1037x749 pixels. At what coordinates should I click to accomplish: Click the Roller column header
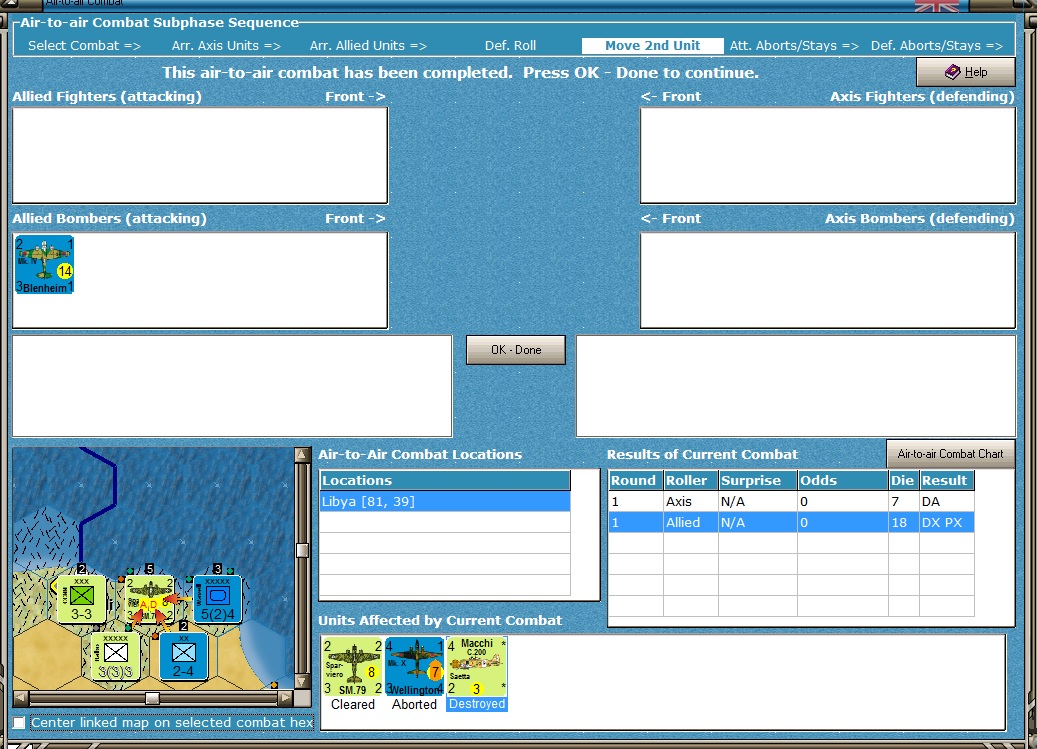pyautogui.click(x=690, y=481)
